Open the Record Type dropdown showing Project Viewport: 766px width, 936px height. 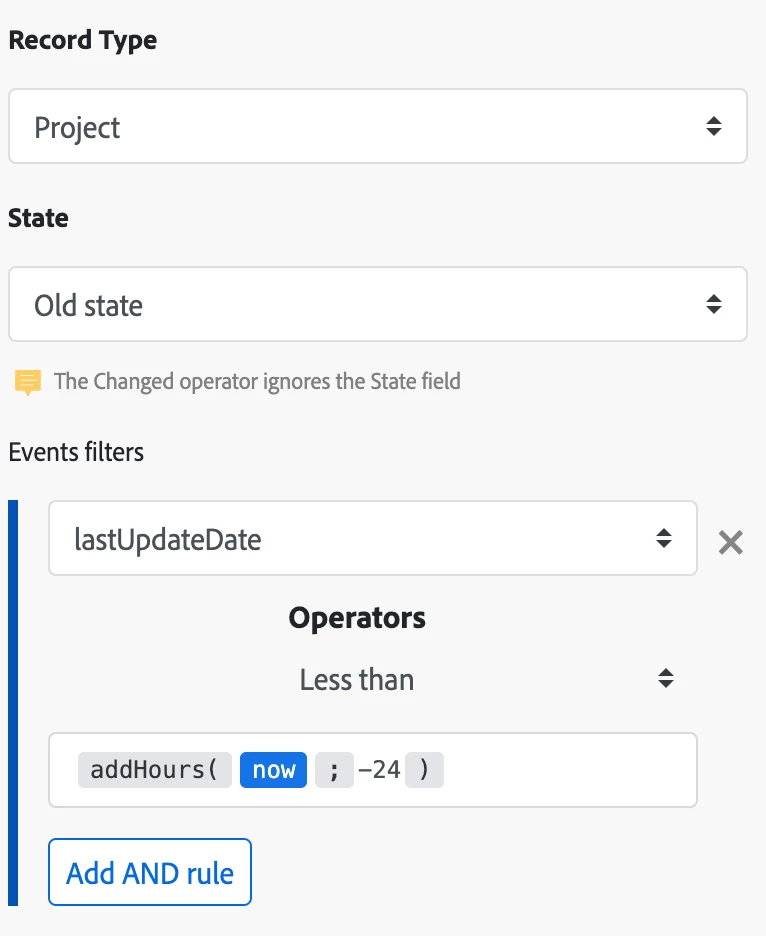point(377,126)
